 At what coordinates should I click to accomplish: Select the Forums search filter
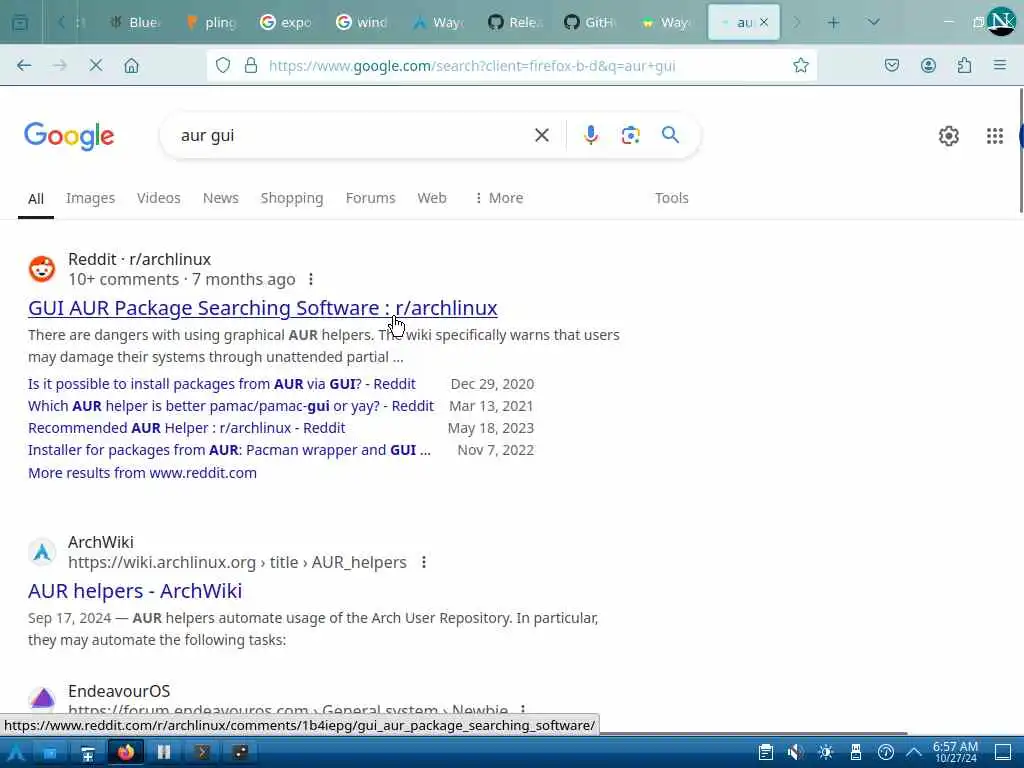tap(370, 198)
